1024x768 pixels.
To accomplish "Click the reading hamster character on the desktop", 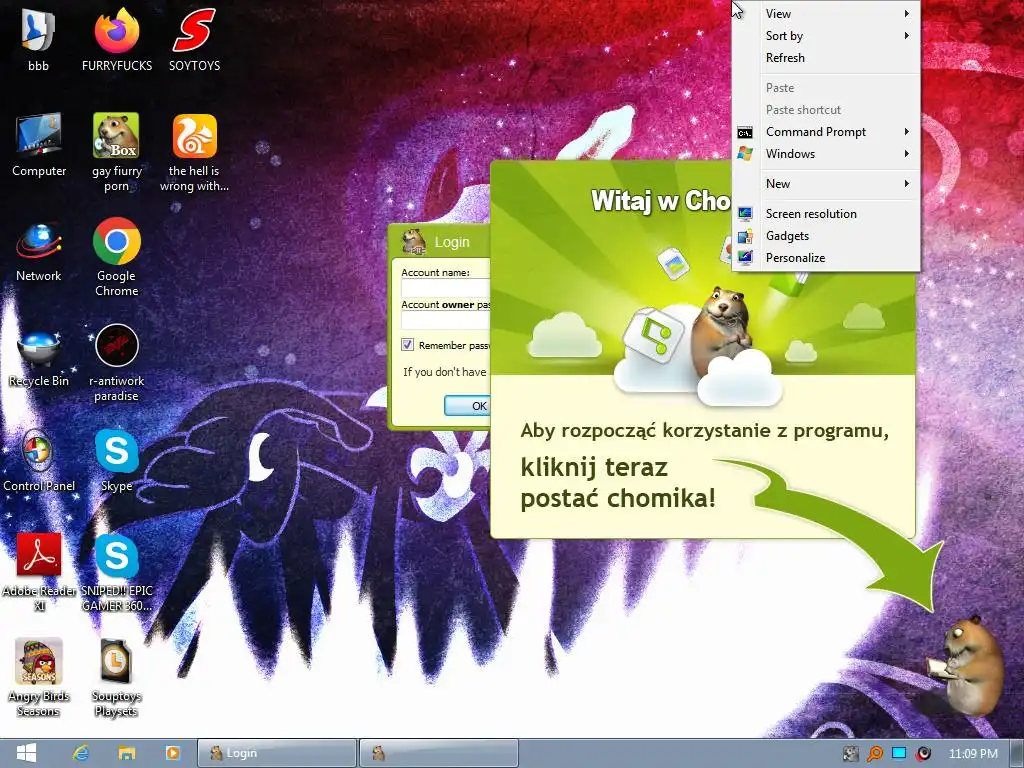I will [967, 666].
